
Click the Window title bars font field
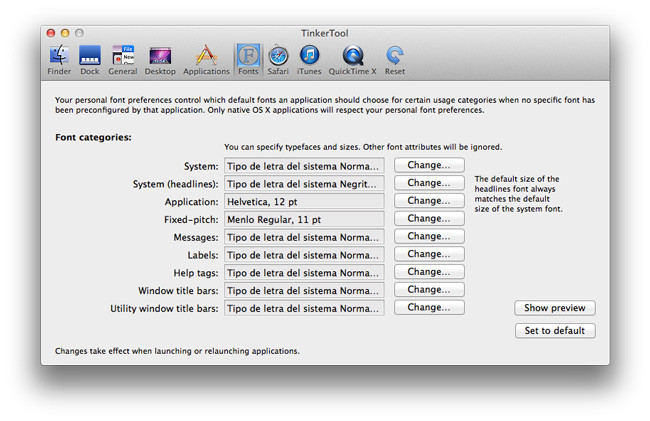coord(304,290)
